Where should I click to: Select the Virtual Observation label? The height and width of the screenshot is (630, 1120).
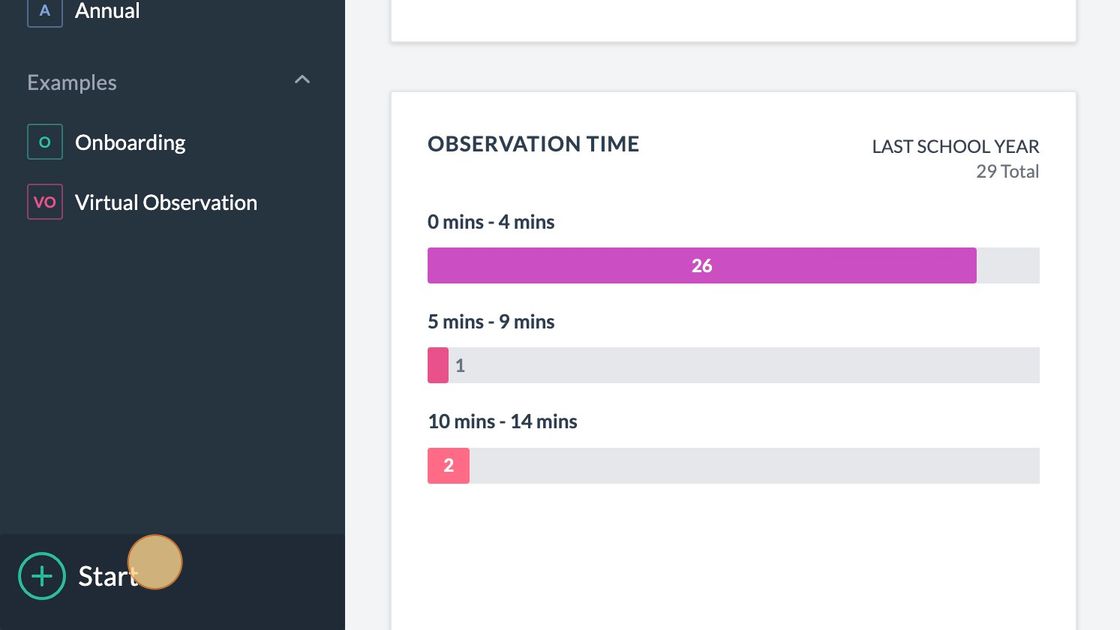click(166, 203)
